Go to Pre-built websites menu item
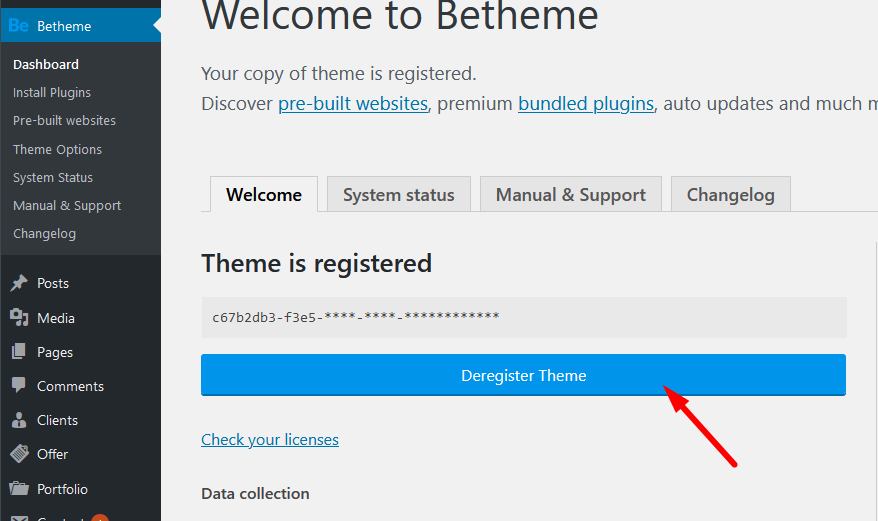 pos(64,120)
